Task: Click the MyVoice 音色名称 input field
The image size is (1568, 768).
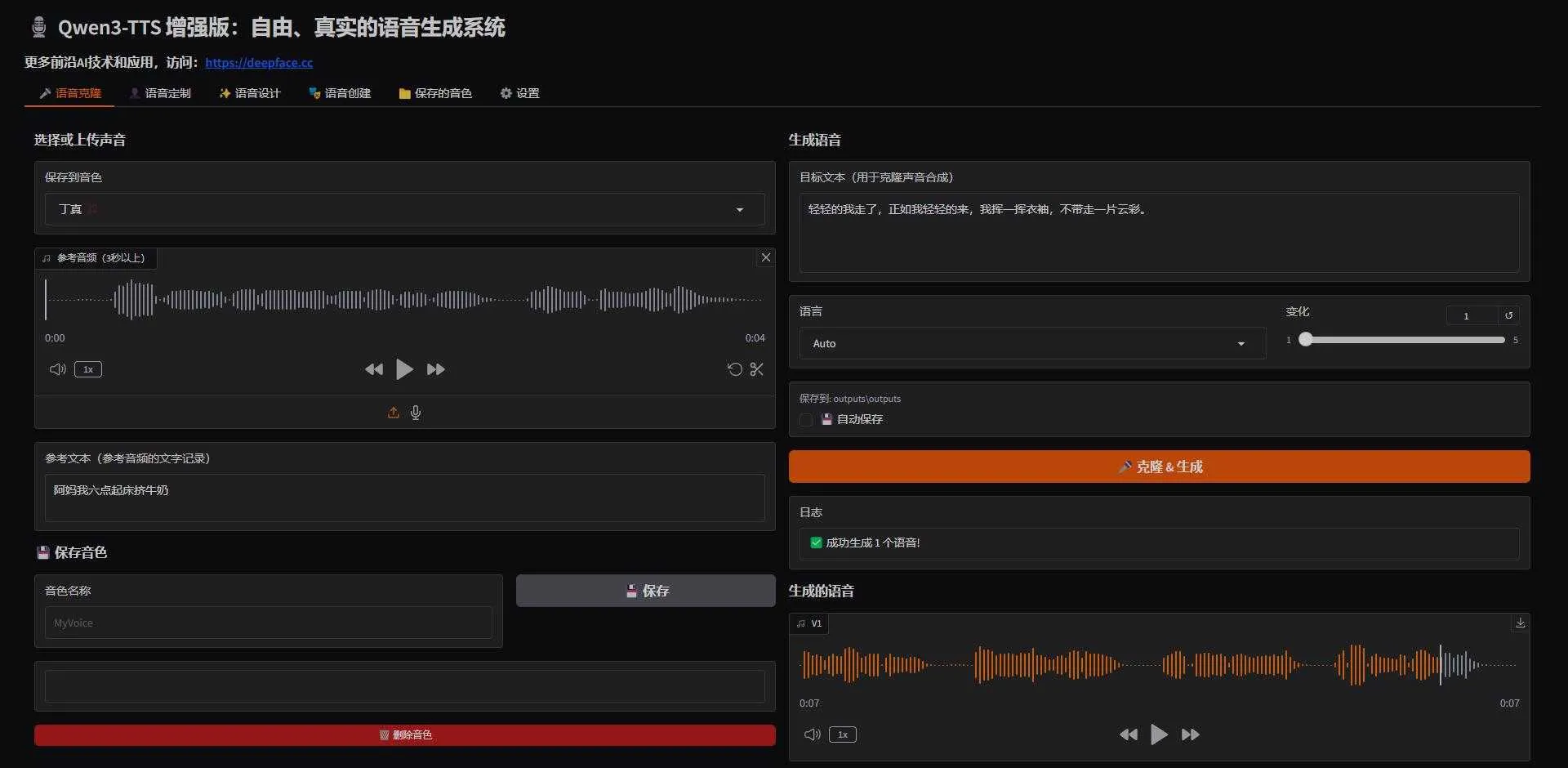Action: click(x=268, y=623)
